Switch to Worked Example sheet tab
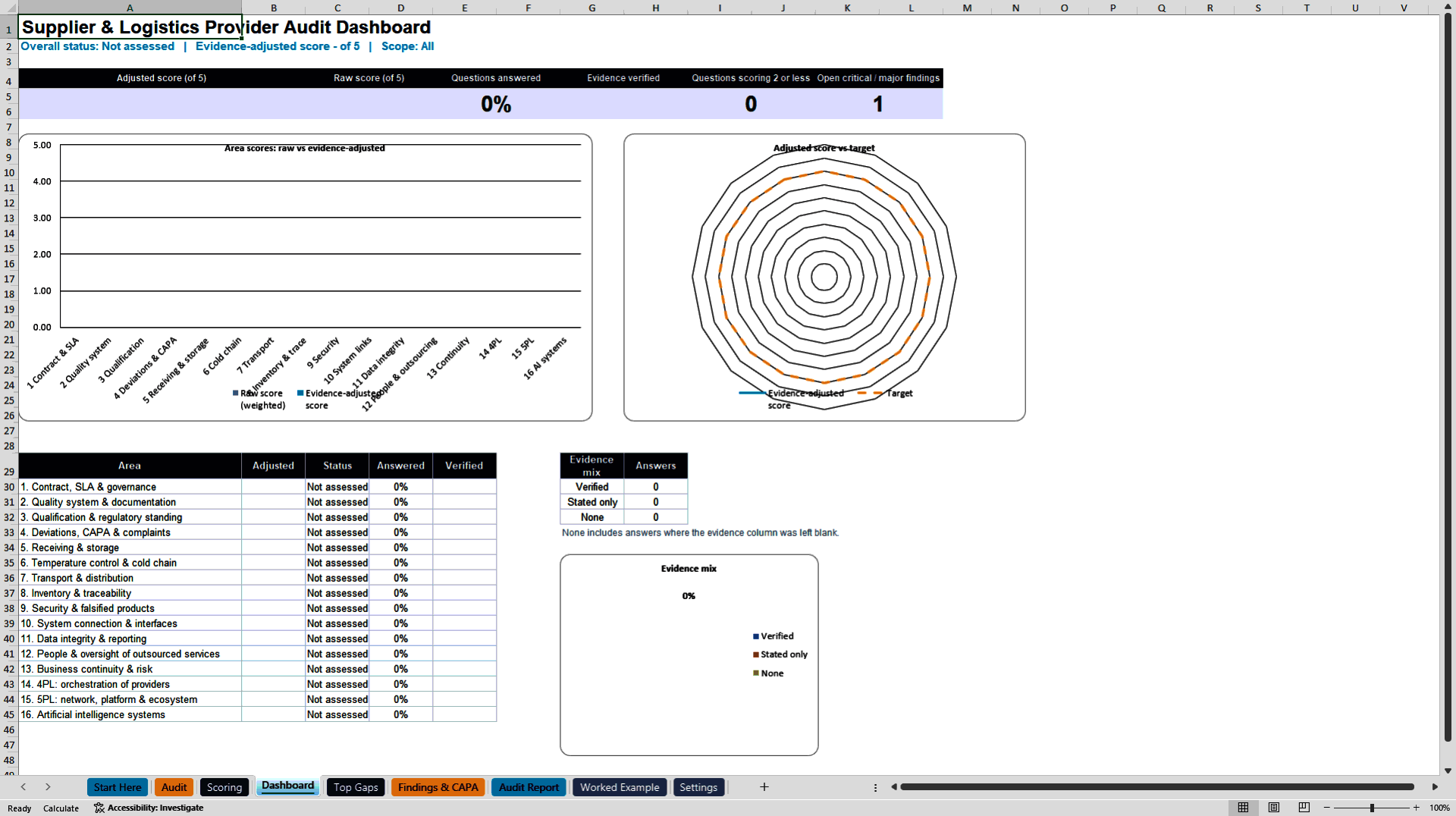 [x=620, y=787]
